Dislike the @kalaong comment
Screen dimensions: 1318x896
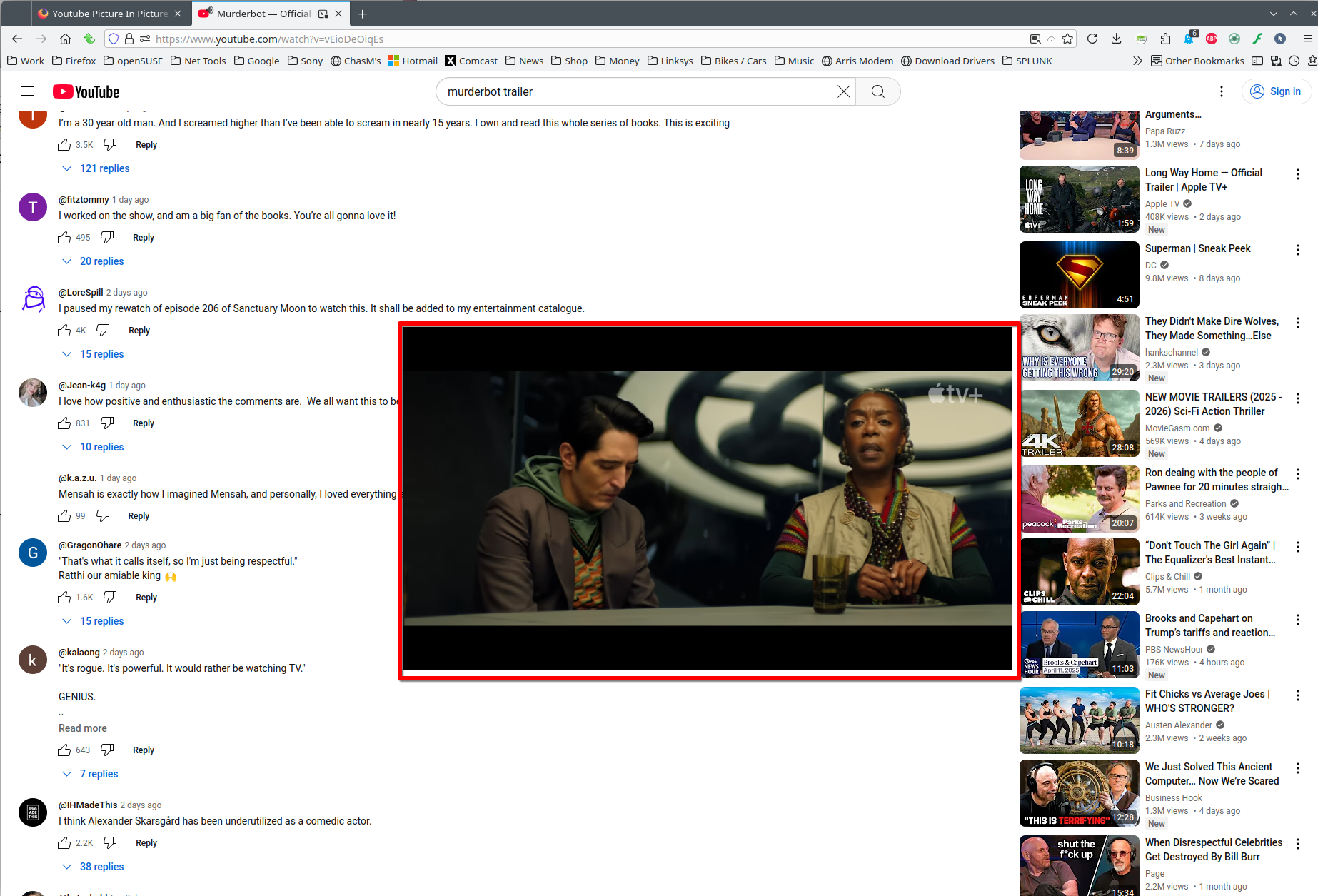(x=107, y=750)
